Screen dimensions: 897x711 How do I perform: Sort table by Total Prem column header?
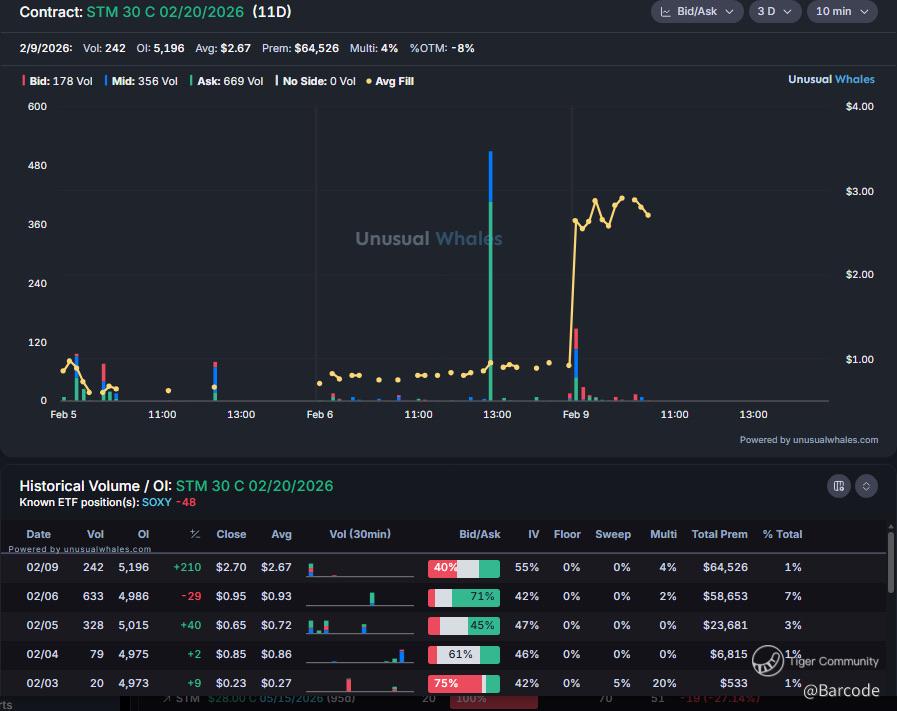point(719,534)
